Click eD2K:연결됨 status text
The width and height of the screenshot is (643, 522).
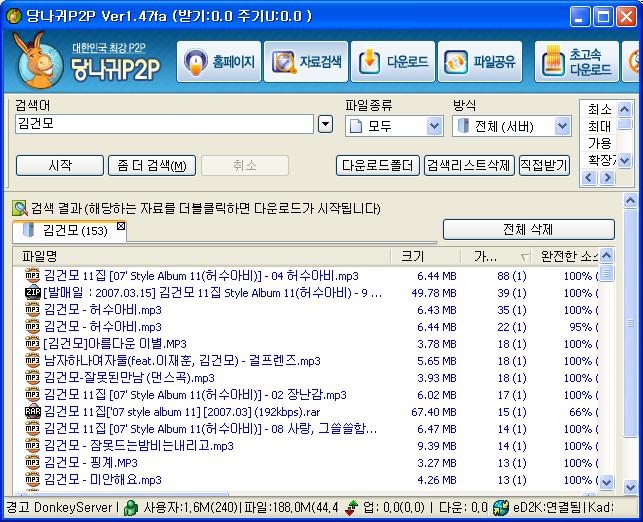(549, 508)
